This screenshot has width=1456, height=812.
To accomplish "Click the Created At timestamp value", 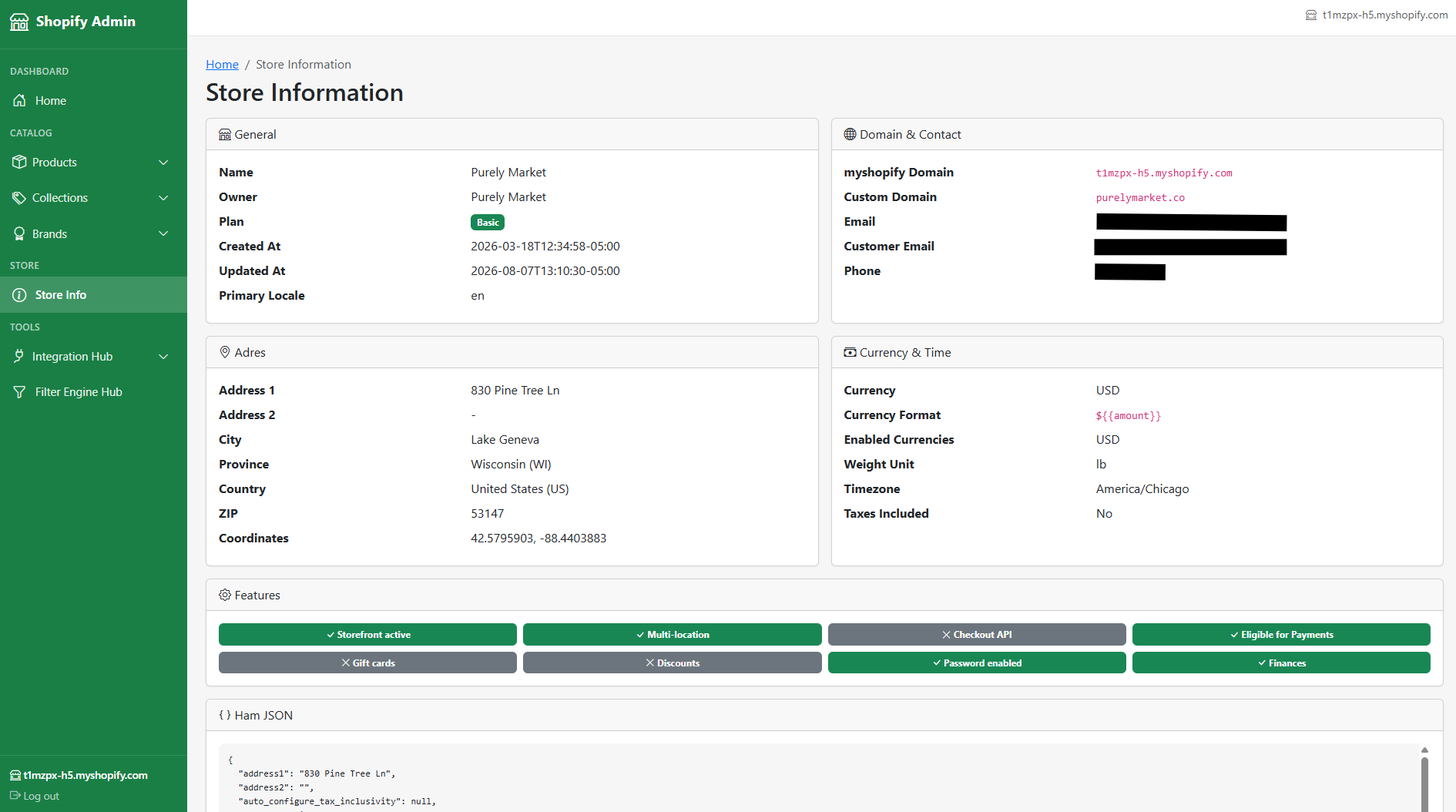I will coord(545,247).
